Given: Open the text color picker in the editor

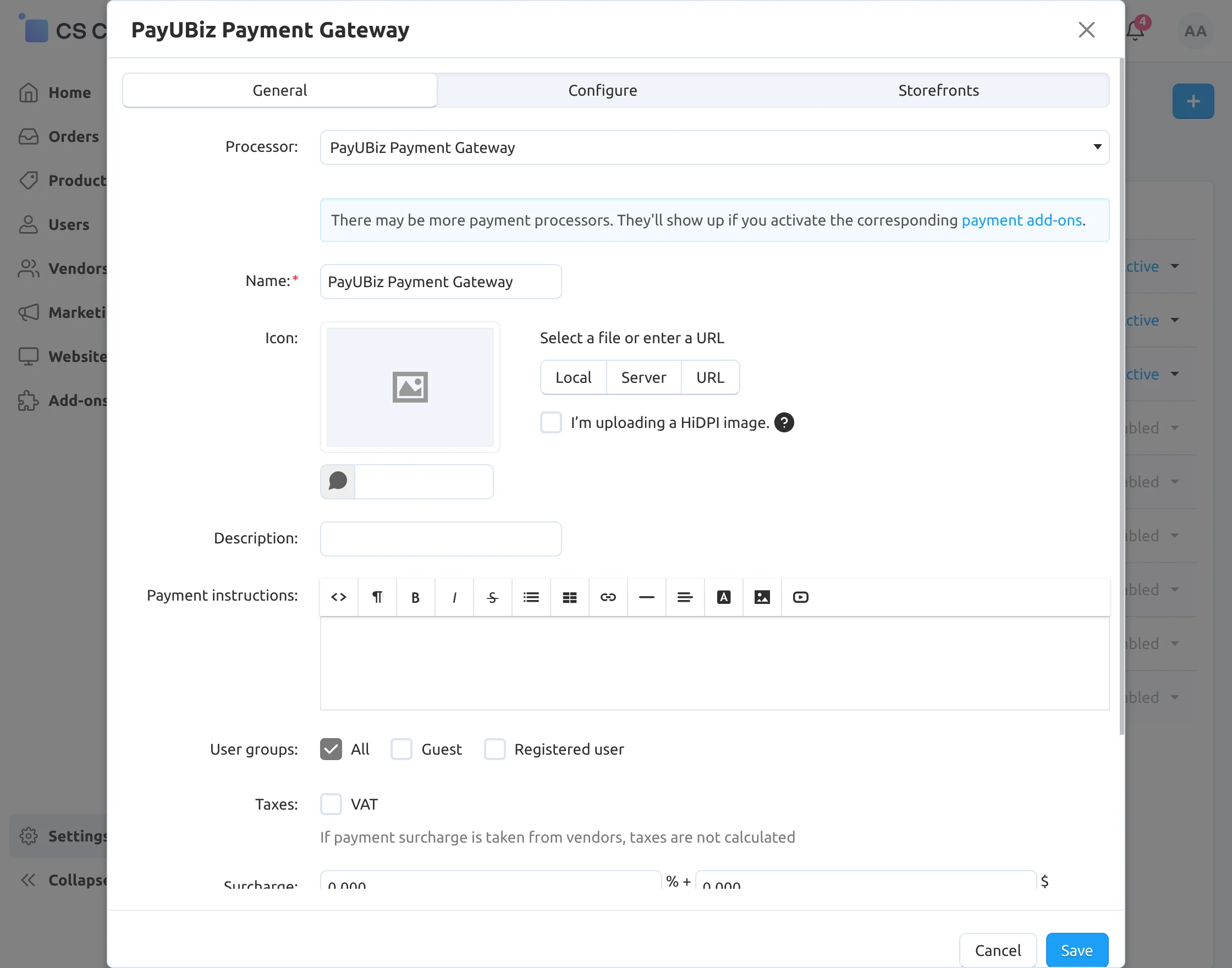Looking at the screenshot, I should (724, 597).
